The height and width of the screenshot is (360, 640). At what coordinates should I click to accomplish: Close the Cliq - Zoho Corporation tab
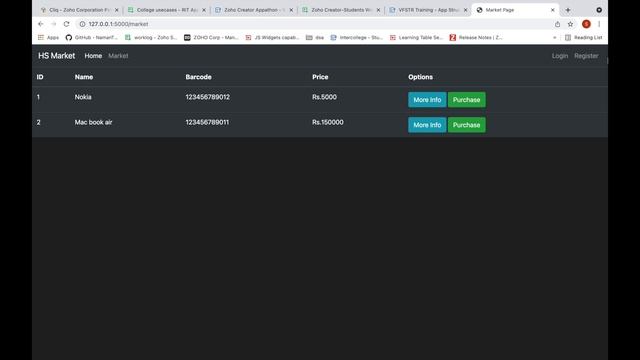116,10
